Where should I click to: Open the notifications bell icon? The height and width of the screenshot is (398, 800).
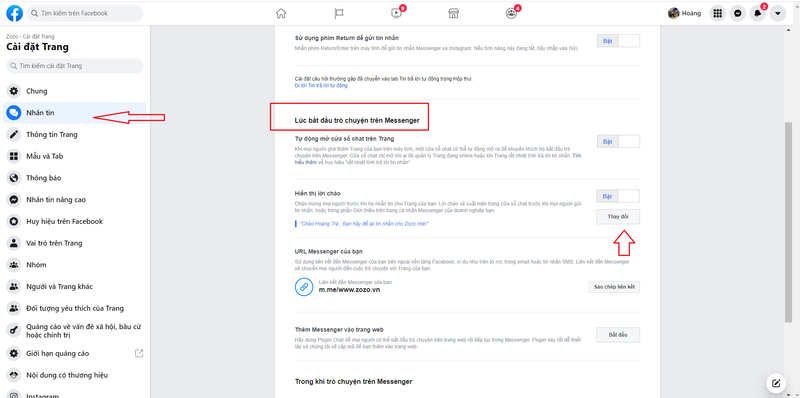(758, 13)
